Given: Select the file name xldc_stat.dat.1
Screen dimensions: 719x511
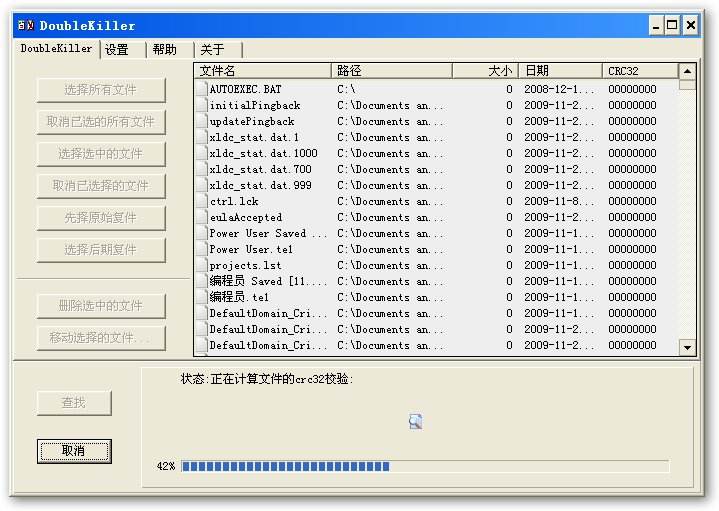Looking at the screenshot, I should tap(254, 137).
